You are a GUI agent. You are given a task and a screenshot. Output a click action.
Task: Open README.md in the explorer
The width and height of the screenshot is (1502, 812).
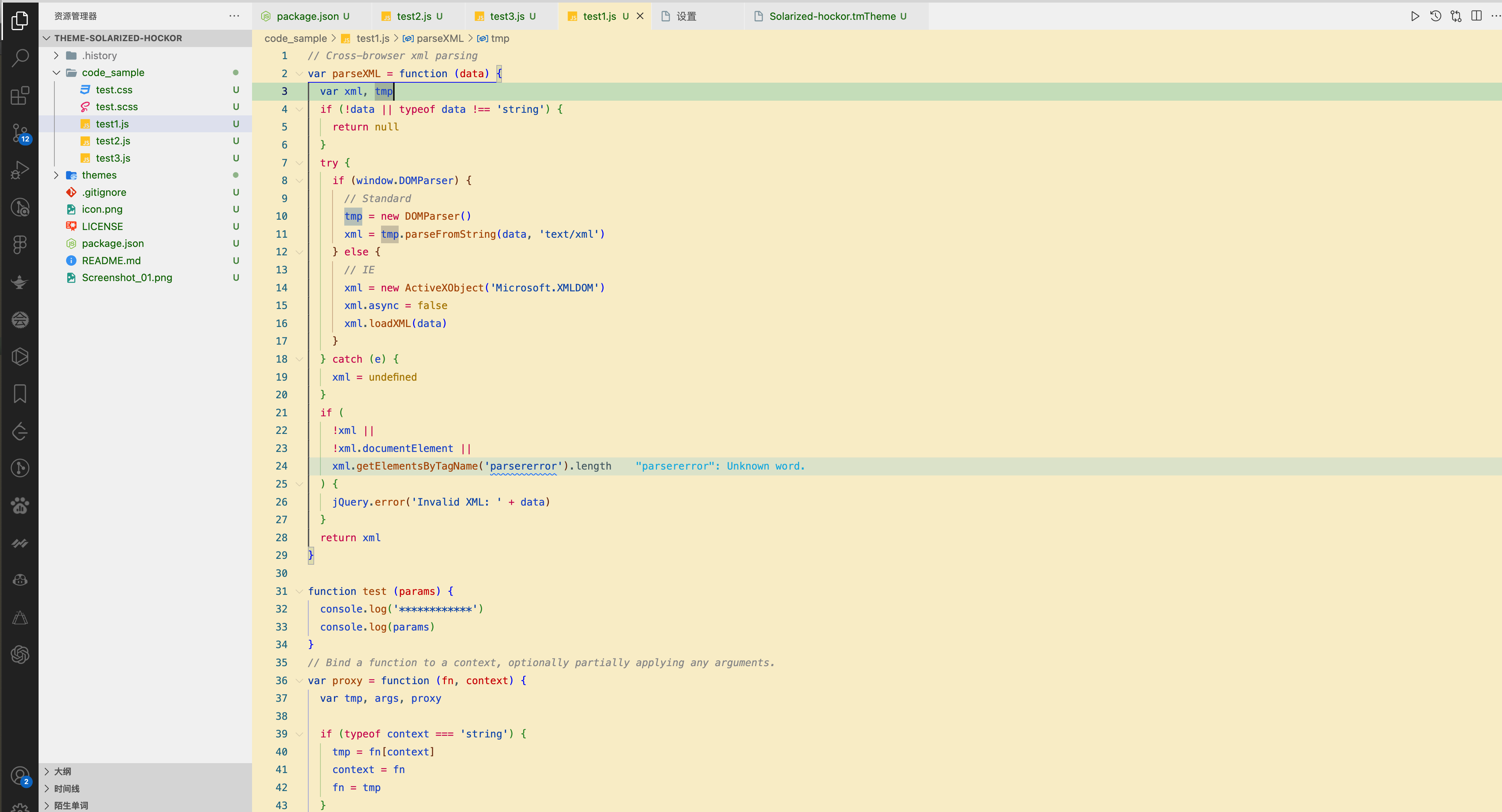pos(111,261)
